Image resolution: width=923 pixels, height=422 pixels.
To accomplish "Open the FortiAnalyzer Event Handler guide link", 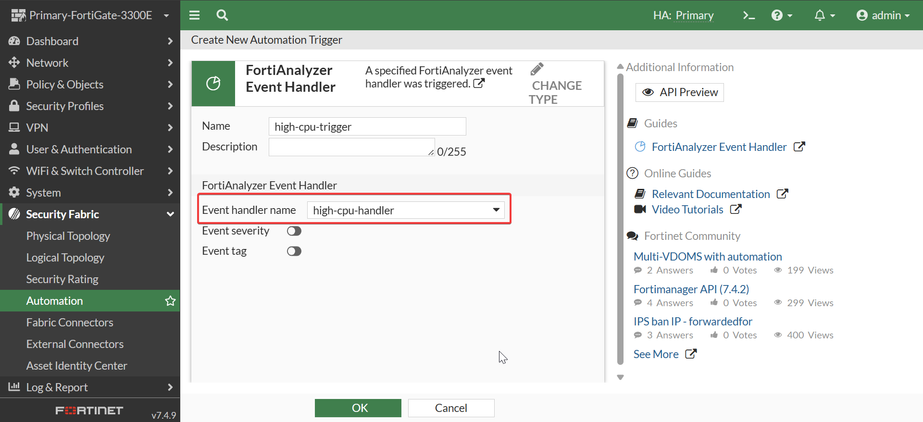I will point(719,147).
